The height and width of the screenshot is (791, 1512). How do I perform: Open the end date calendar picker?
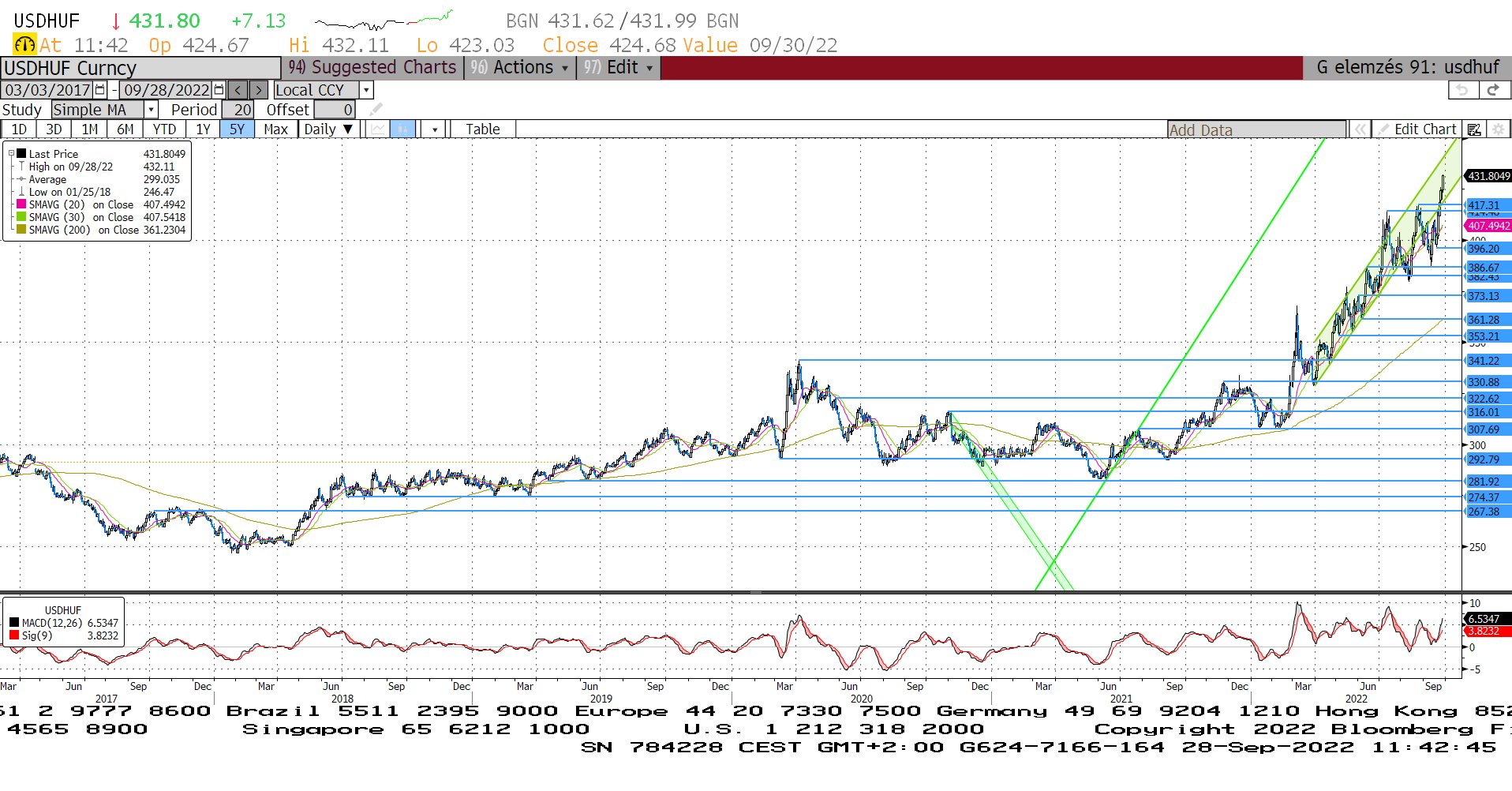pyautogui.click(x=219, y=90)
